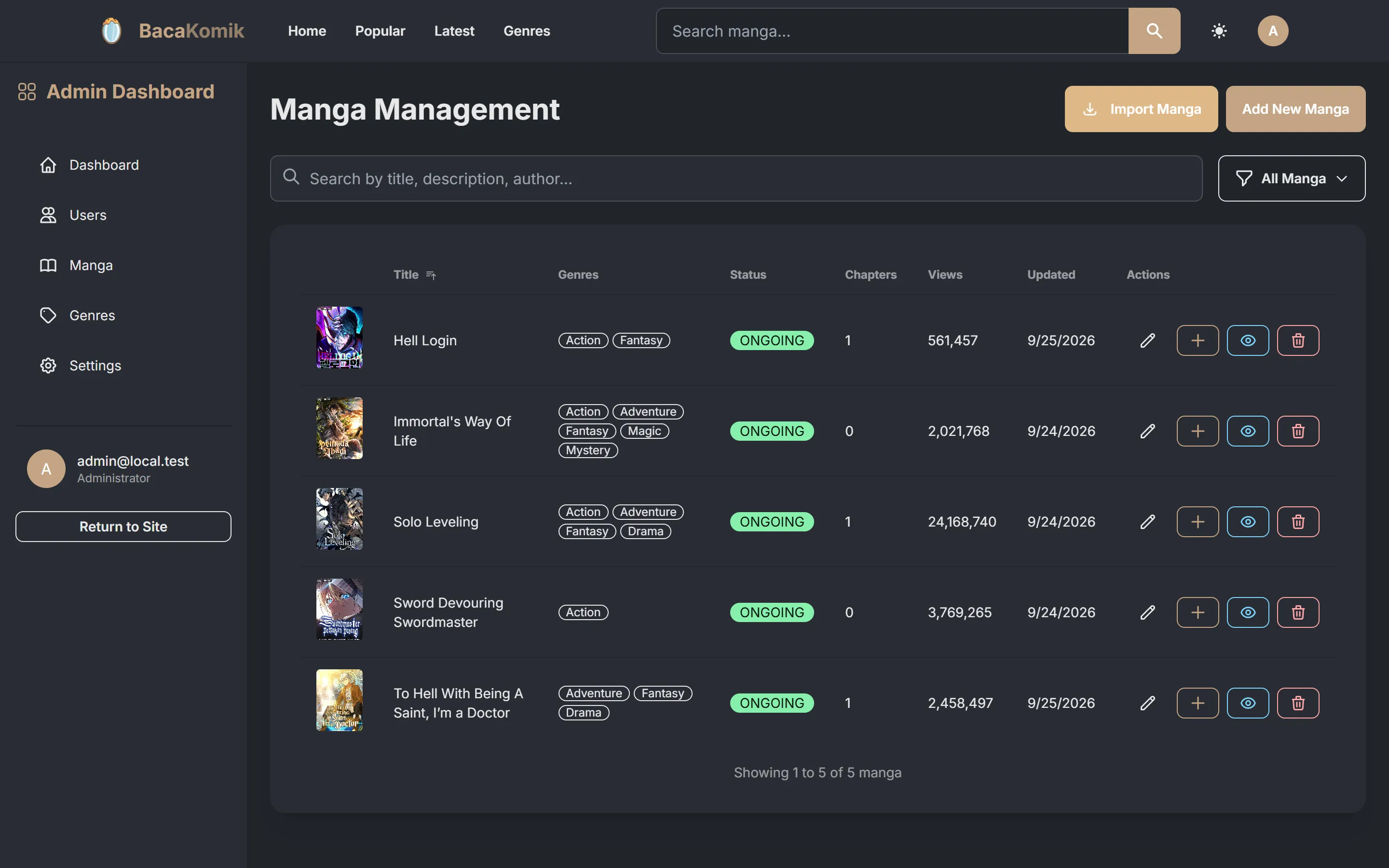Viewport: 1389px width, 868px height.
Task: Click plus button for Immortal's Way Of Life
Action: coord(1198,431)
